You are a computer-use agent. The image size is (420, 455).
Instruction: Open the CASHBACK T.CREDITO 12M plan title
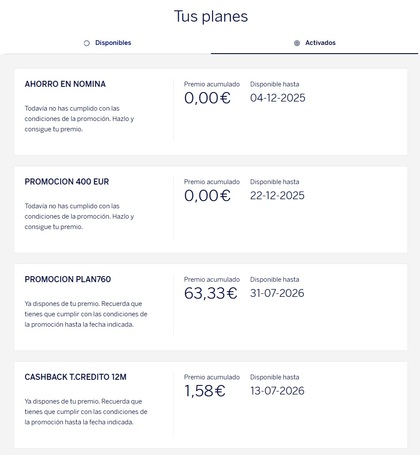coord(75,377)
